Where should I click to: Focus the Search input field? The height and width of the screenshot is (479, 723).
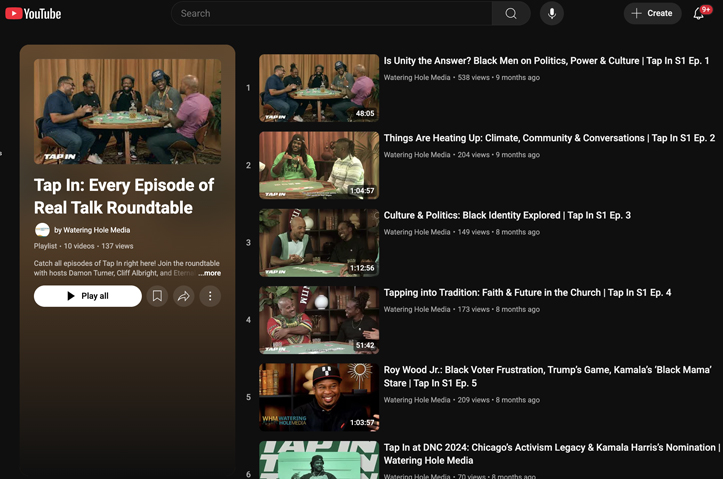tap(332, 13)
